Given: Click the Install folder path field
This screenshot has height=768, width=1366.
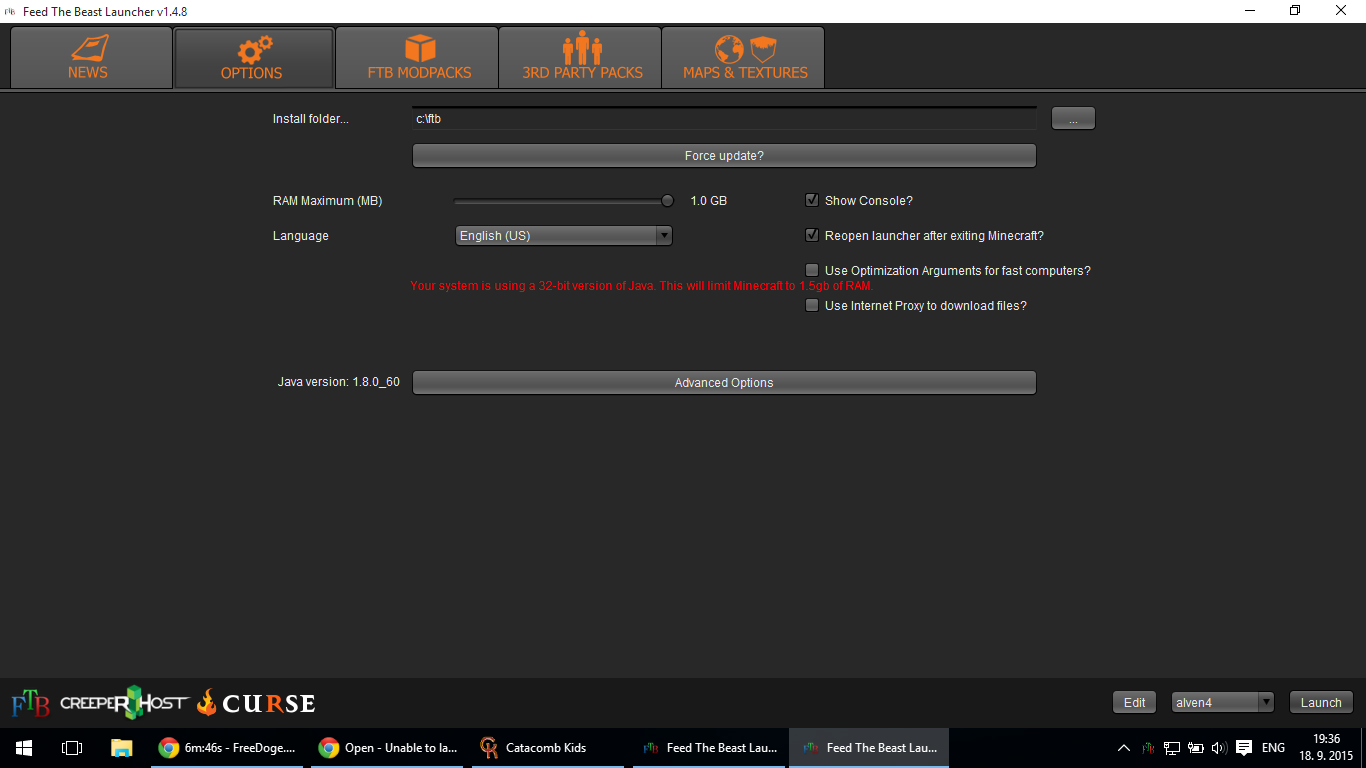Looking at the screenshot, I should click(724, 119).
